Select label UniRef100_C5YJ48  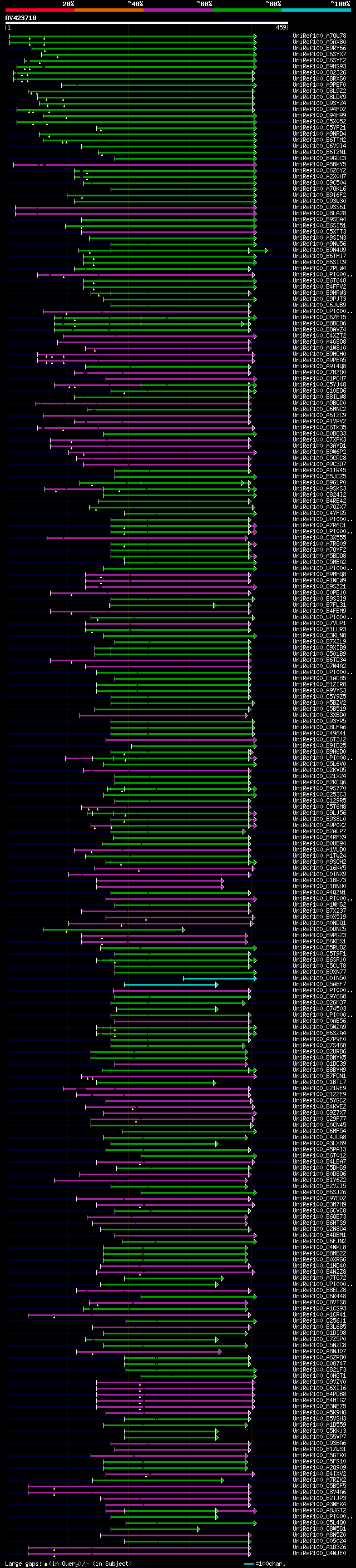[319, 385]
